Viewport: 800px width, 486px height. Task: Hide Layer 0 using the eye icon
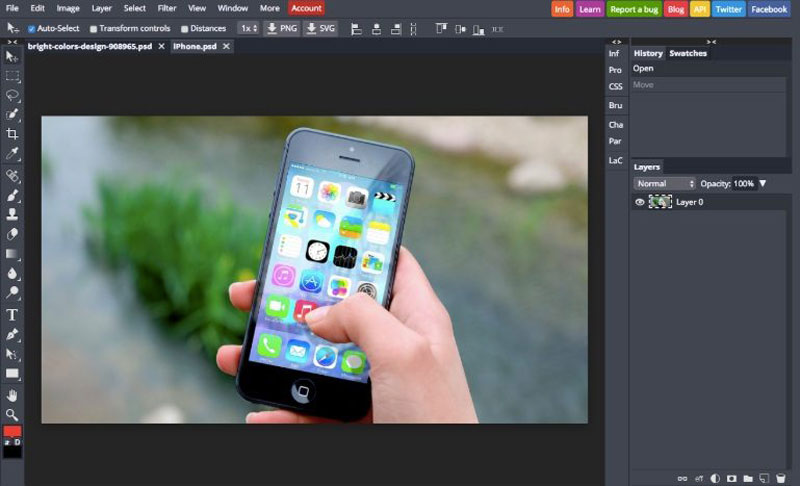pos(640,202)
